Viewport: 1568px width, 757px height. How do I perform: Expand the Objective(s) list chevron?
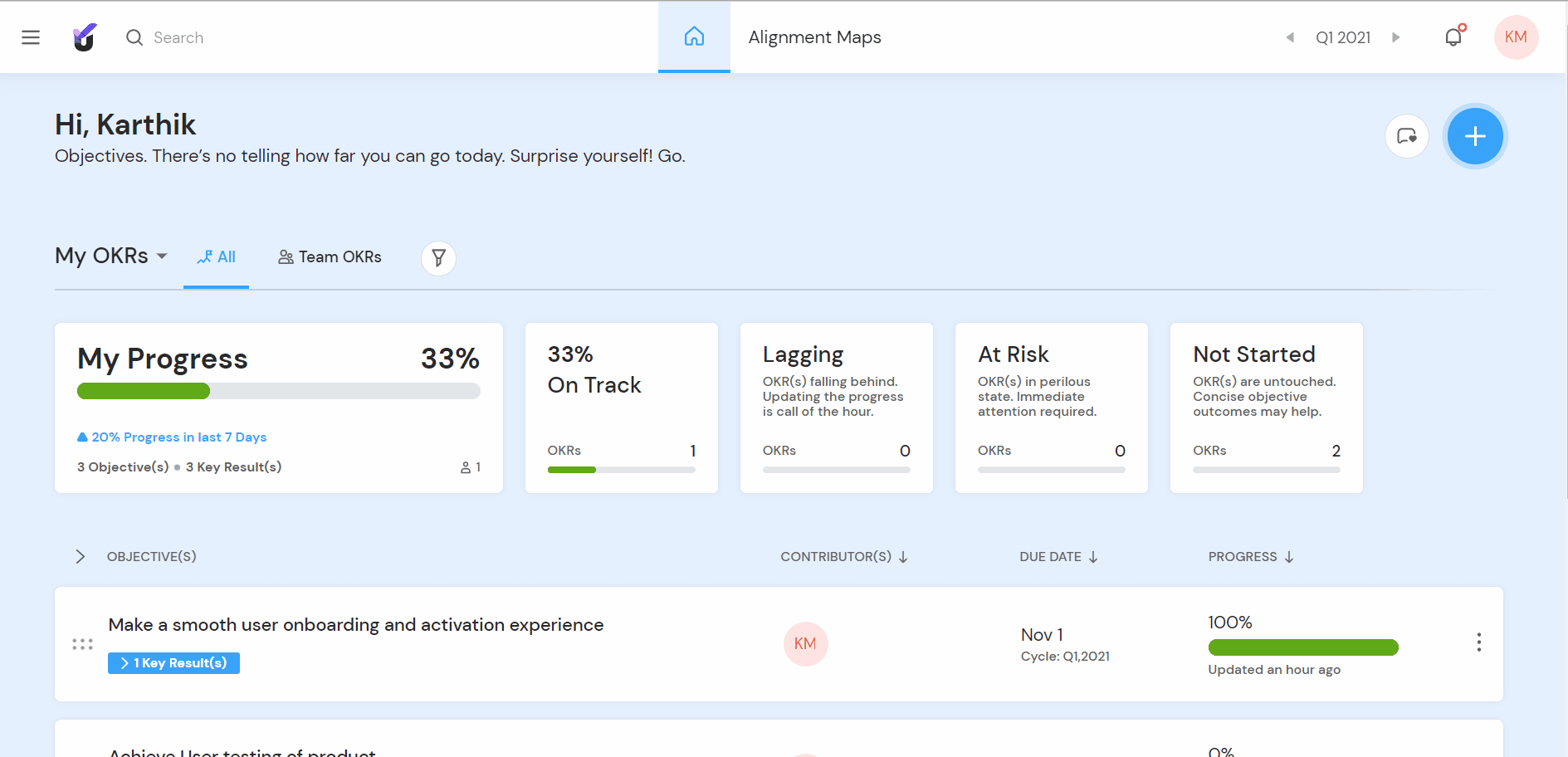click(80, 556)
